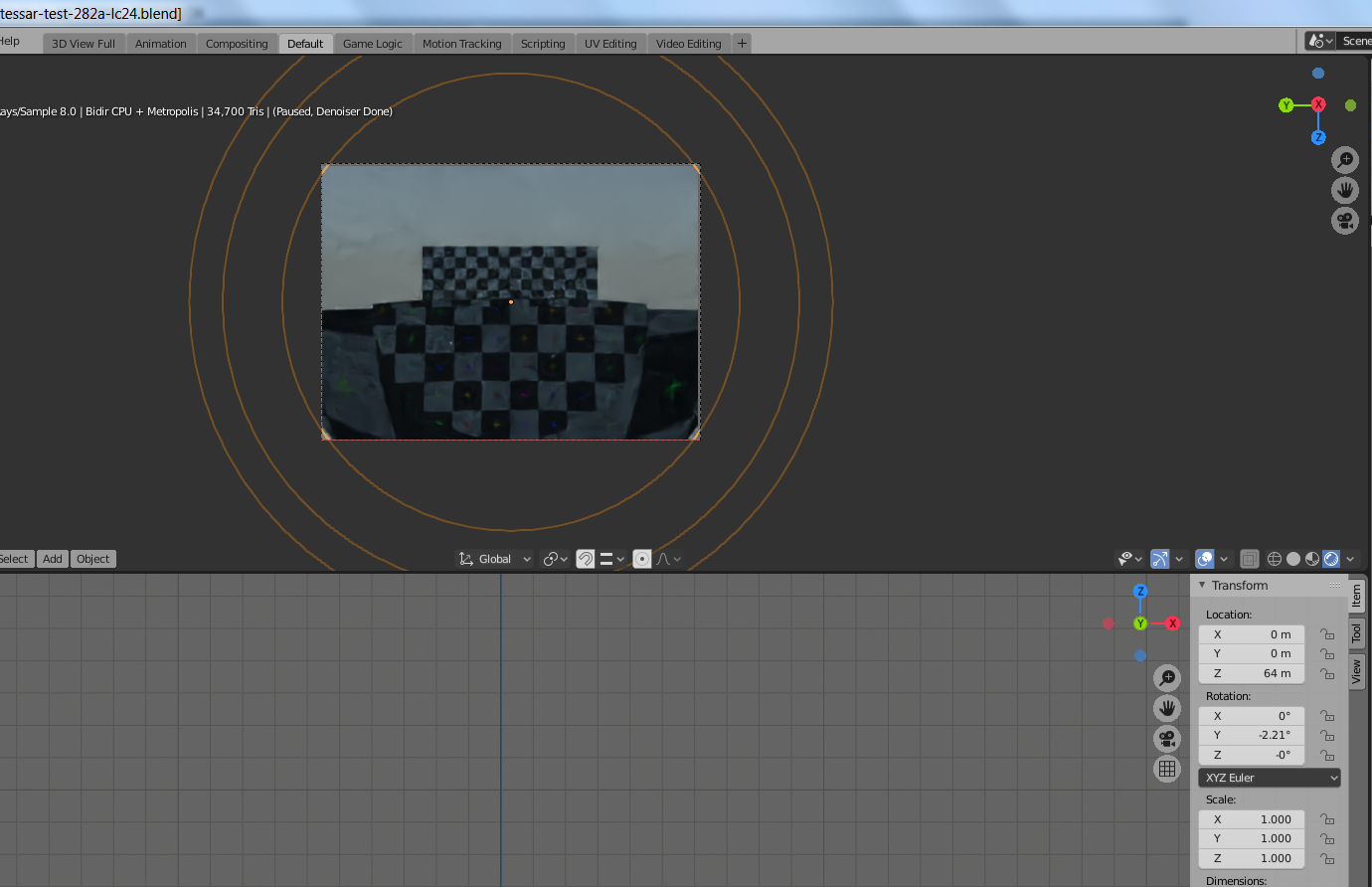Click the add workspace plus icon
1372x887 pixels.
[742, 43]
